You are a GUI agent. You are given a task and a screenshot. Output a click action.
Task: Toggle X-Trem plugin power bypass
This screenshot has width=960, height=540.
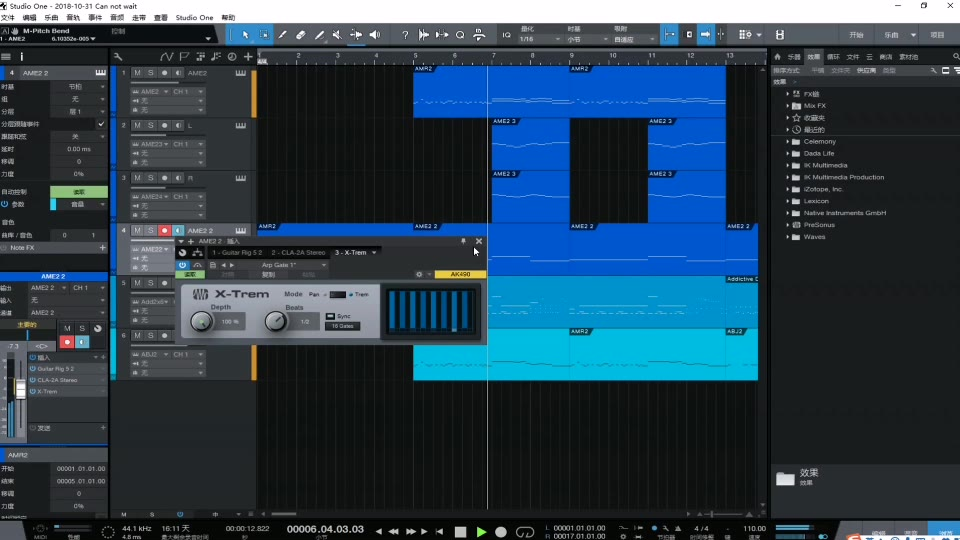pyautogui.click(x=182, y=265)
